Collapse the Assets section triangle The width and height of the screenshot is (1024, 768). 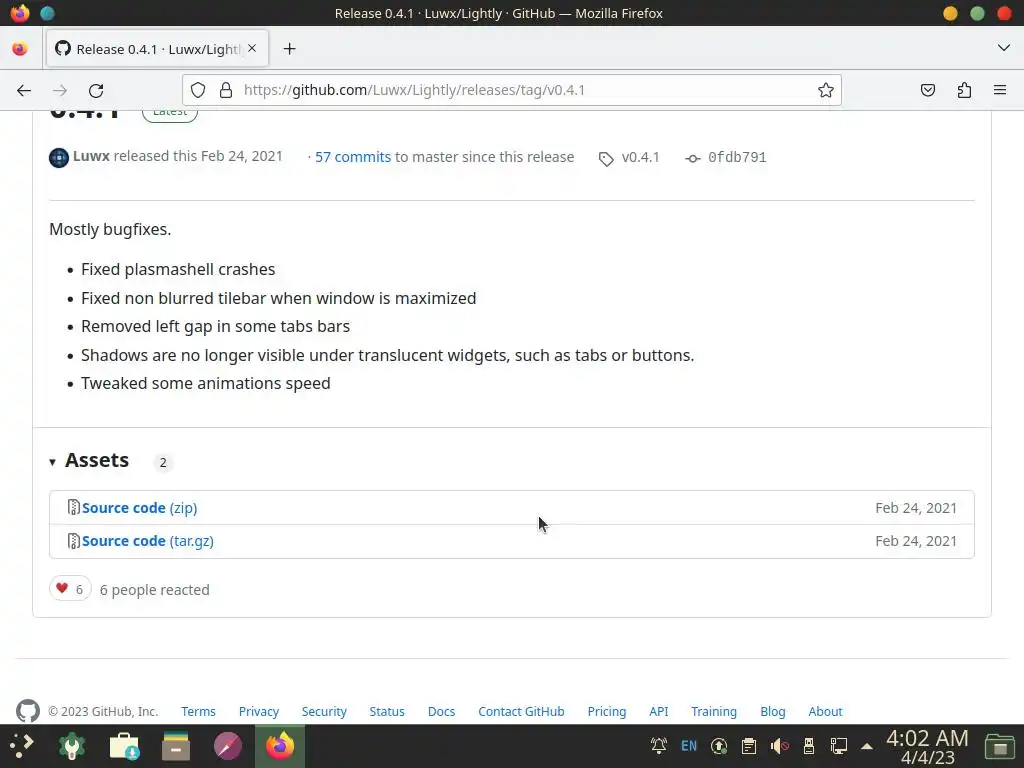[x=52, y=462]
